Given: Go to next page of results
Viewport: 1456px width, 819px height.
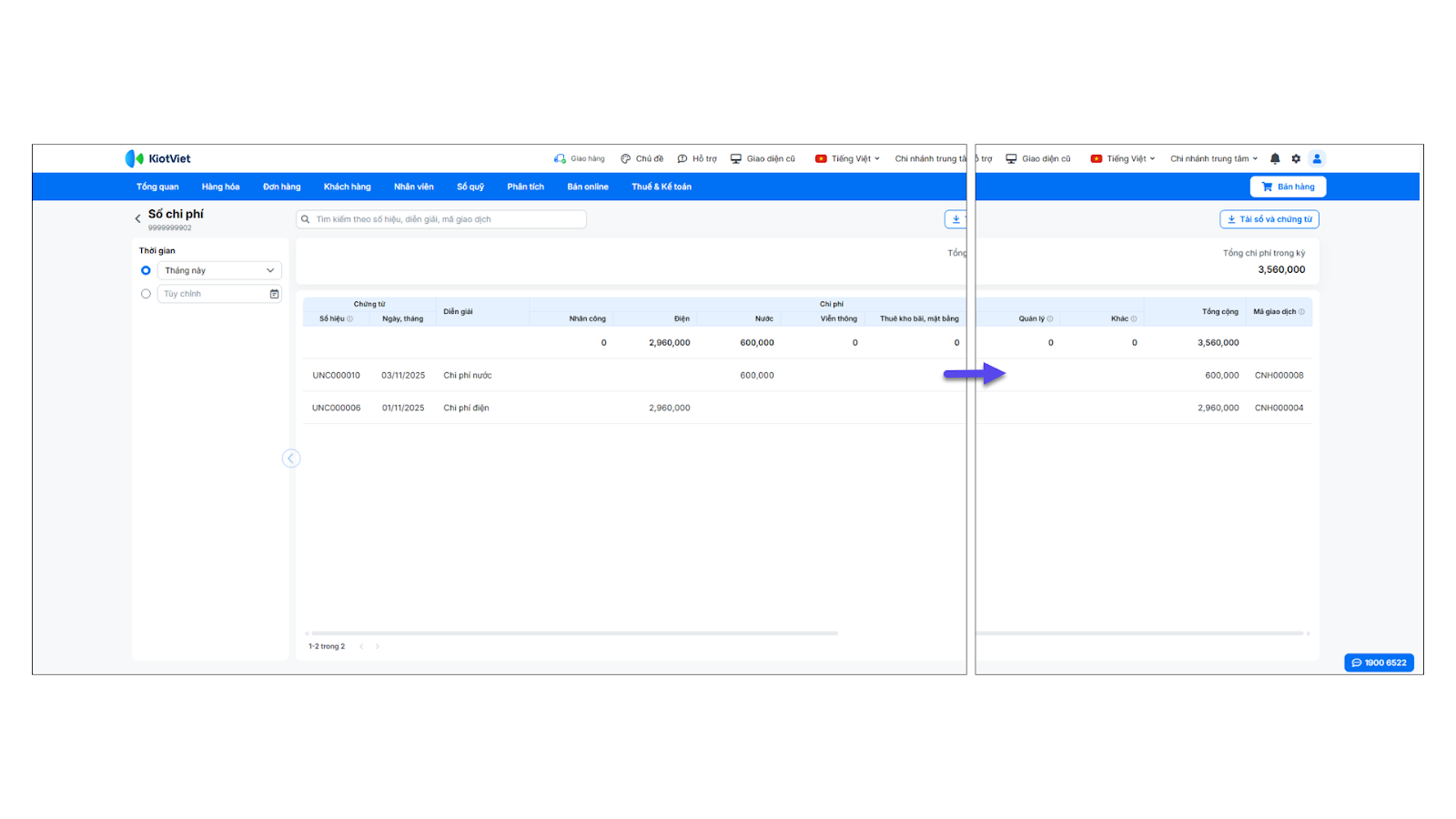Looking at the screenshot, I should 378,646.
